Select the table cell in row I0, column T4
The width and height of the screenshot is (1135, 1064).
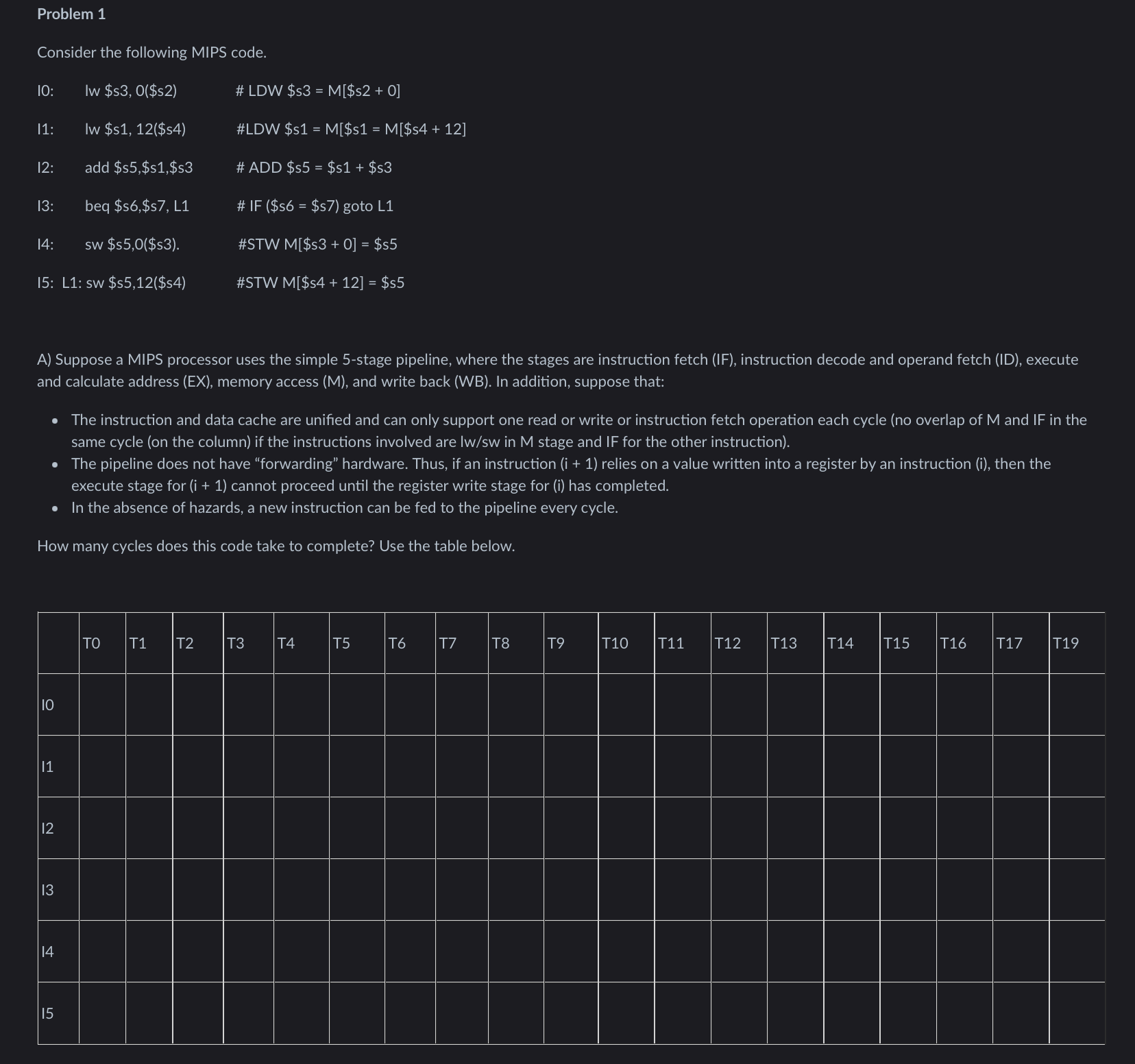(x=302, y=705)
